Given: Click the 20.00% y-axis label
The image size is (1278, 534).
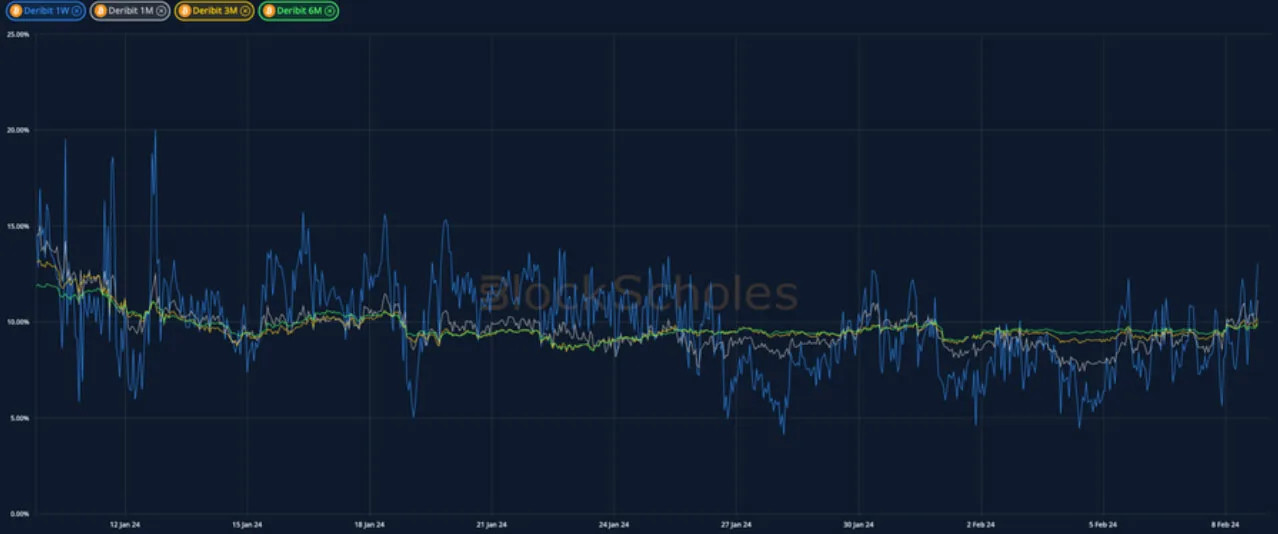Looking at the screenshot, I should coord(18,130).
